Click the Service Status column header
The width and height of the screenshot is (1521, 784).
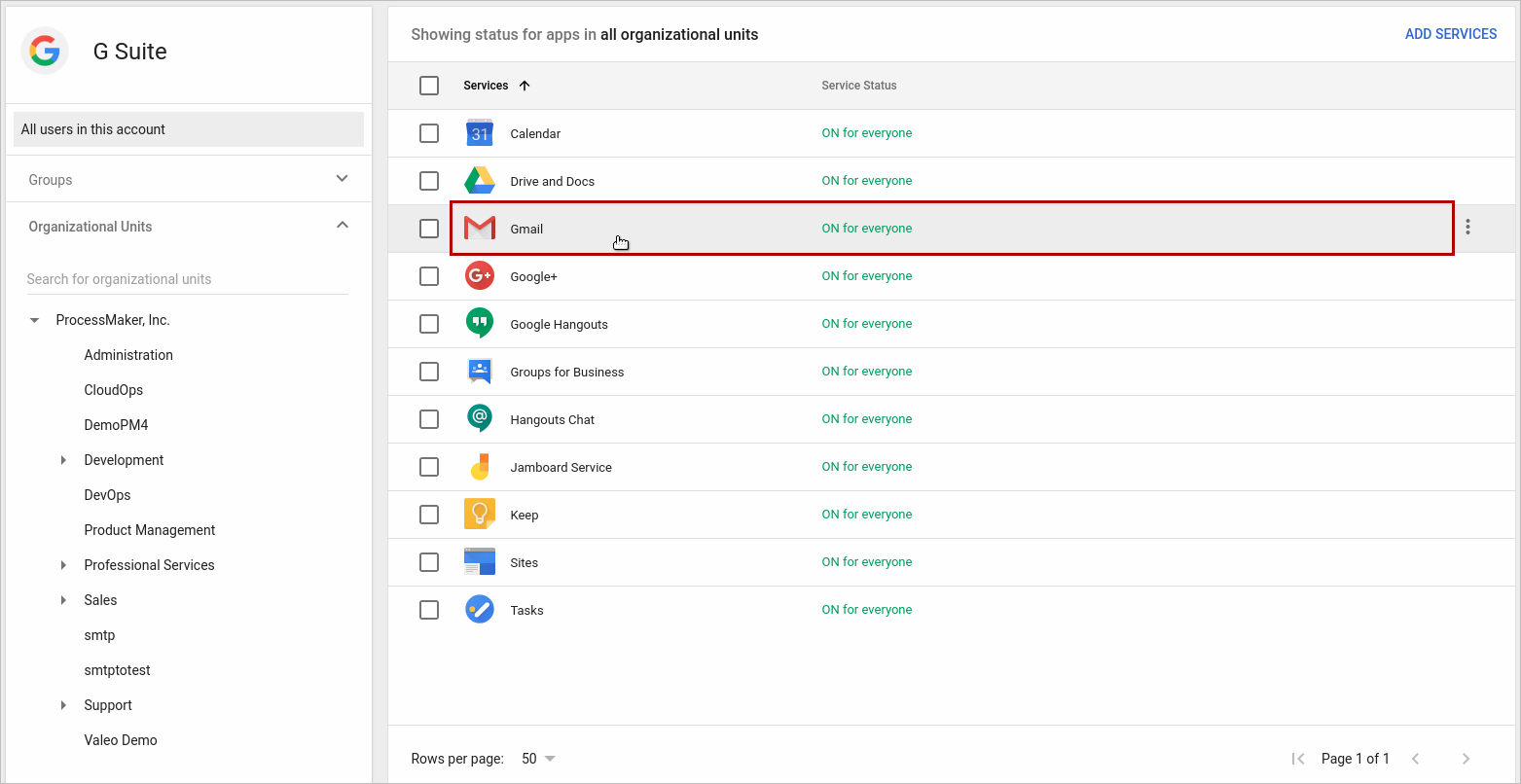[859, 86]
